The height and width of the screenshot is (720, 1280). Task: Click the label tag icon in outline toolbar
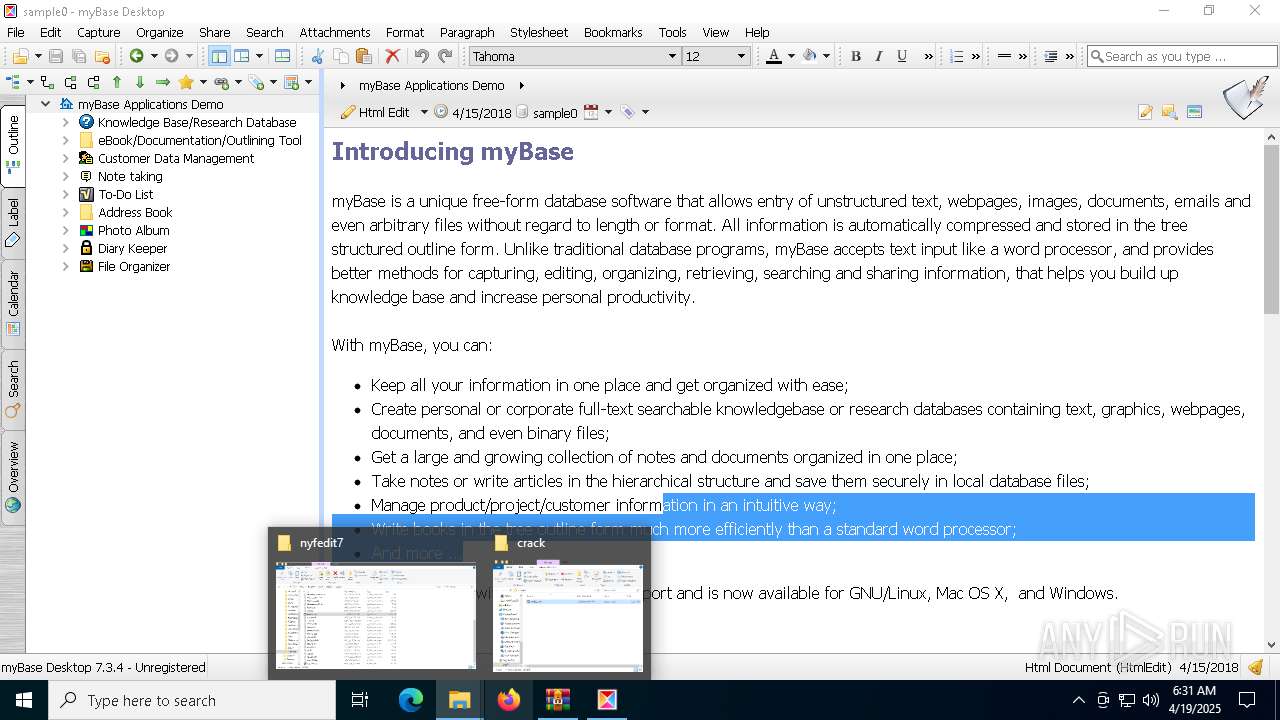pos(256,82)
